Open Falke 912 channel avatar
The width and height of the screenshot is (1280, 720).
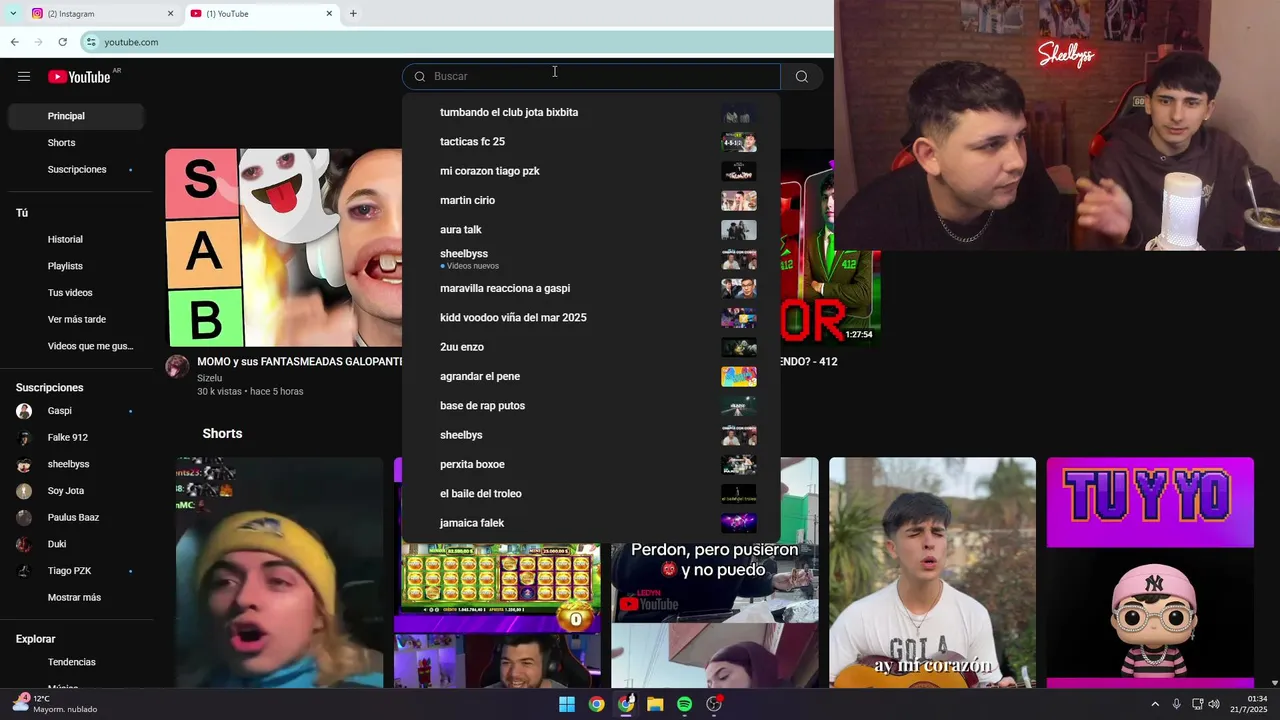pyautogui.click(x=24, y=438)
